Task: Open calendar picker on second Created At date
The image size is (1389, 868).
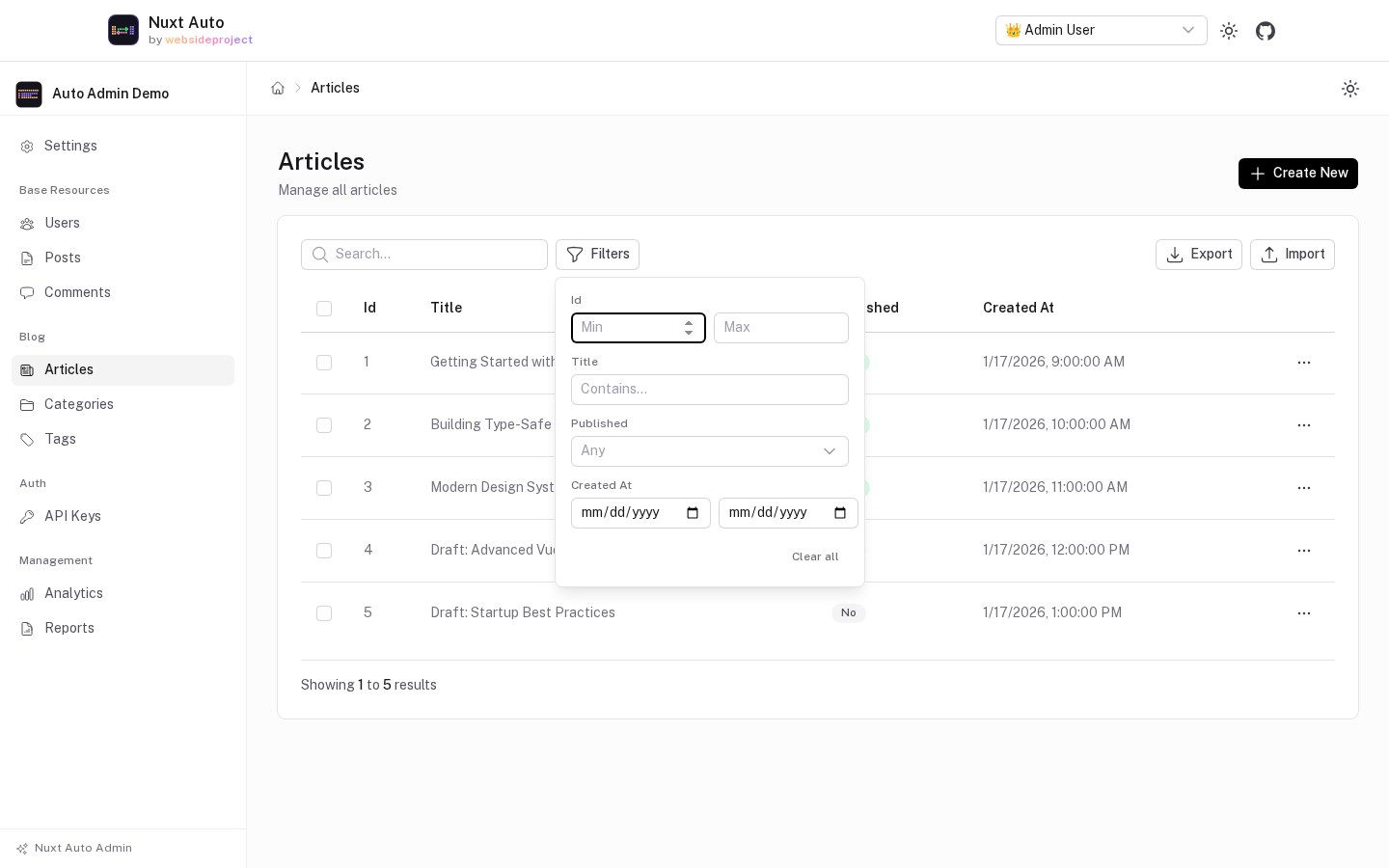Action: coord(840,513)
